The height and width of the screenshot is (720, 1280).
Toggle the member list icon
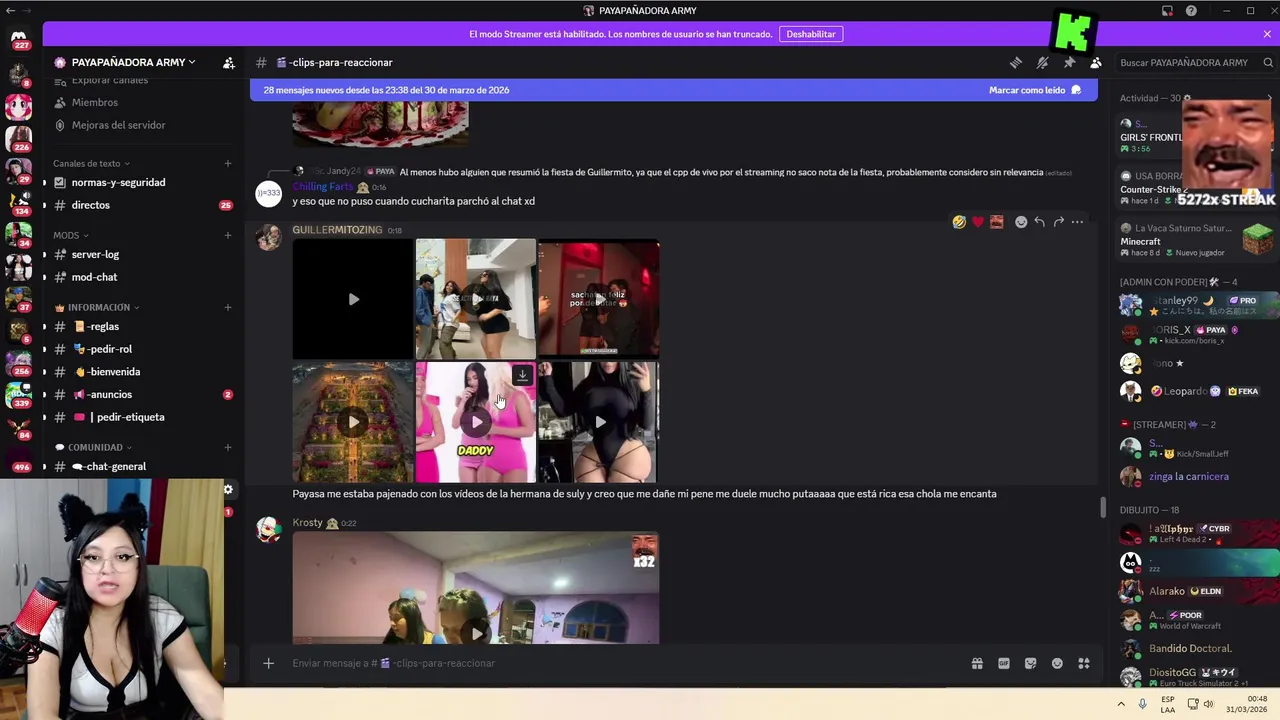pyautogui.click(x=1096, y=62)
